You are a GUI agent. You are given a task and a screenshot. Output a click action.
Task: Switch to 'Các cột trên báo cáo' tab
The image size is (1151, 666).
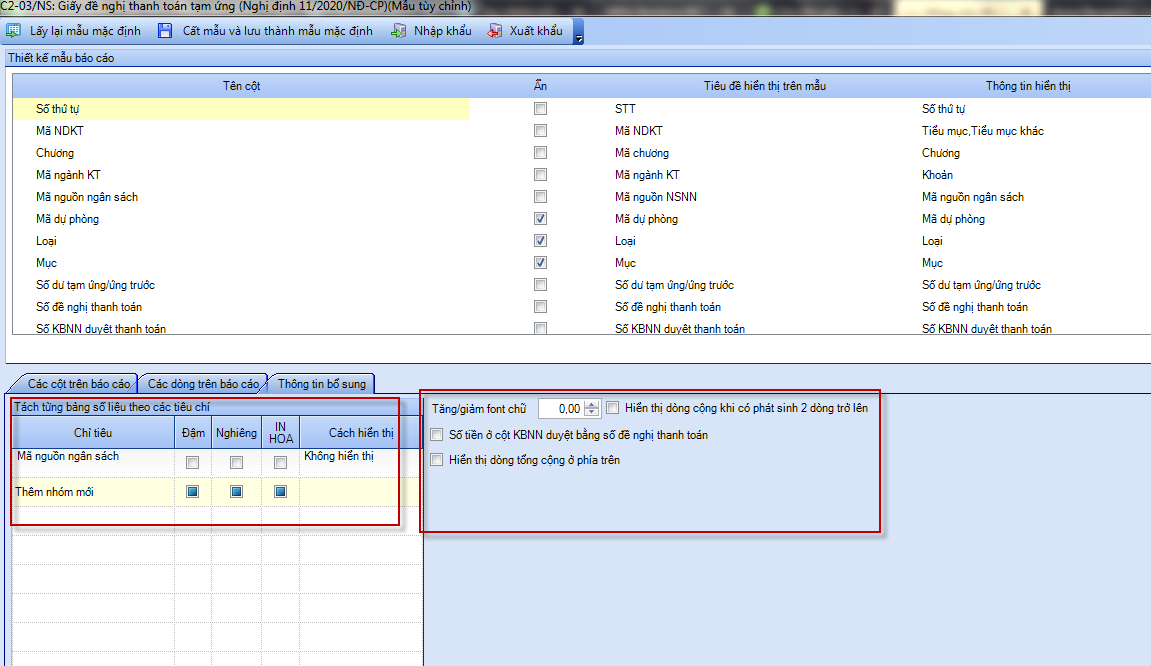(x=79, y=383)
